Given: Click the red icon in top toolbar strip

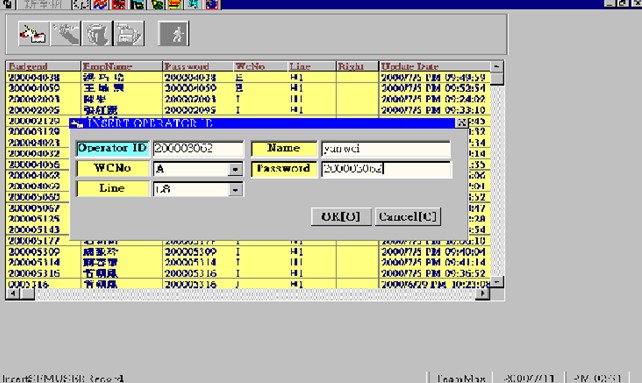Looking at the screenshot, I should pos(119,5).
